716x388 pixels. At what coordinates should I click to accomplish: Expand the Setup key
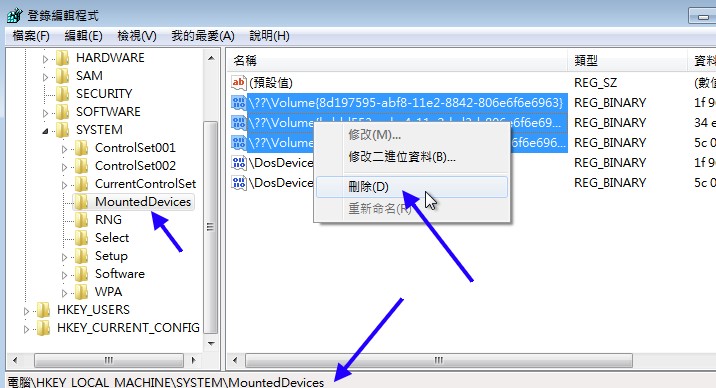[x=64, y=257]
